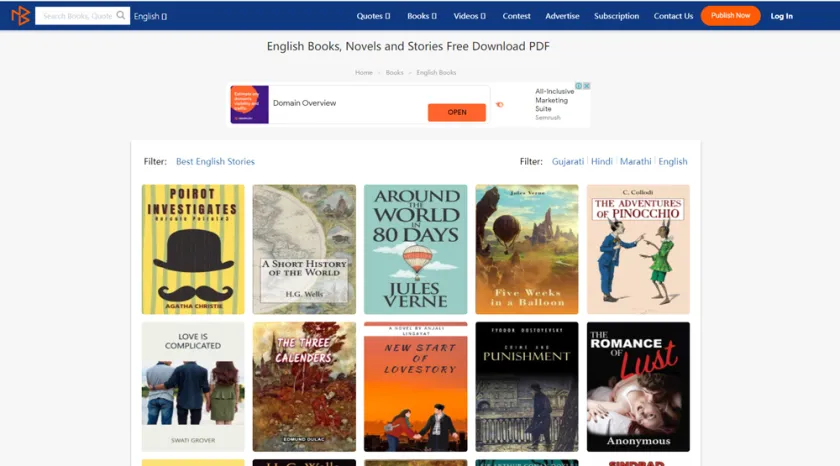Go to Books breadcrumb
This screenshot has height=466, width=840.
tap(394, 72)
